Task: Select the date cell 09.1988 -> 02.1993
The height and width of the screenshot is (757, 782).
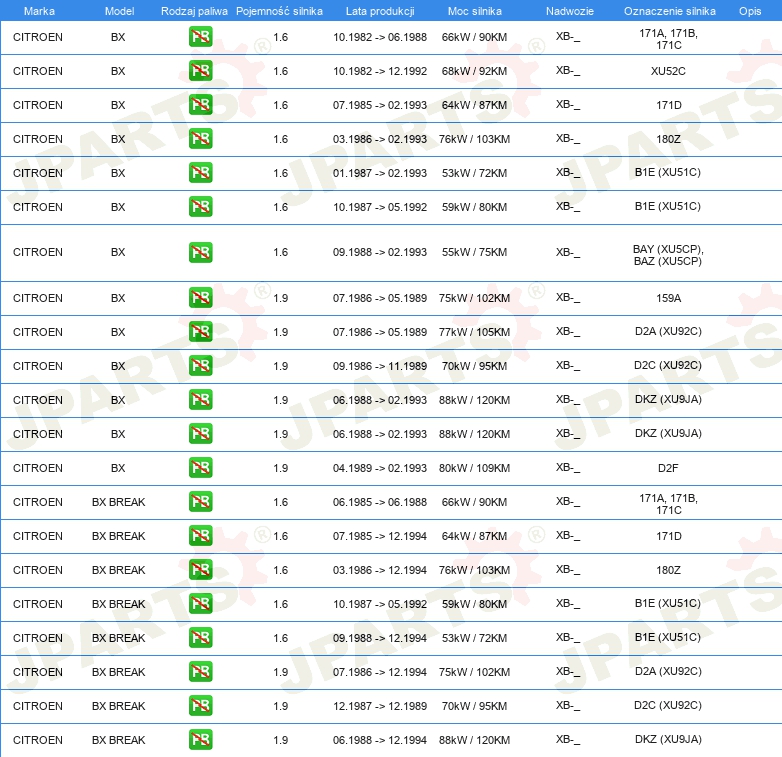Action: pos(380,252)
